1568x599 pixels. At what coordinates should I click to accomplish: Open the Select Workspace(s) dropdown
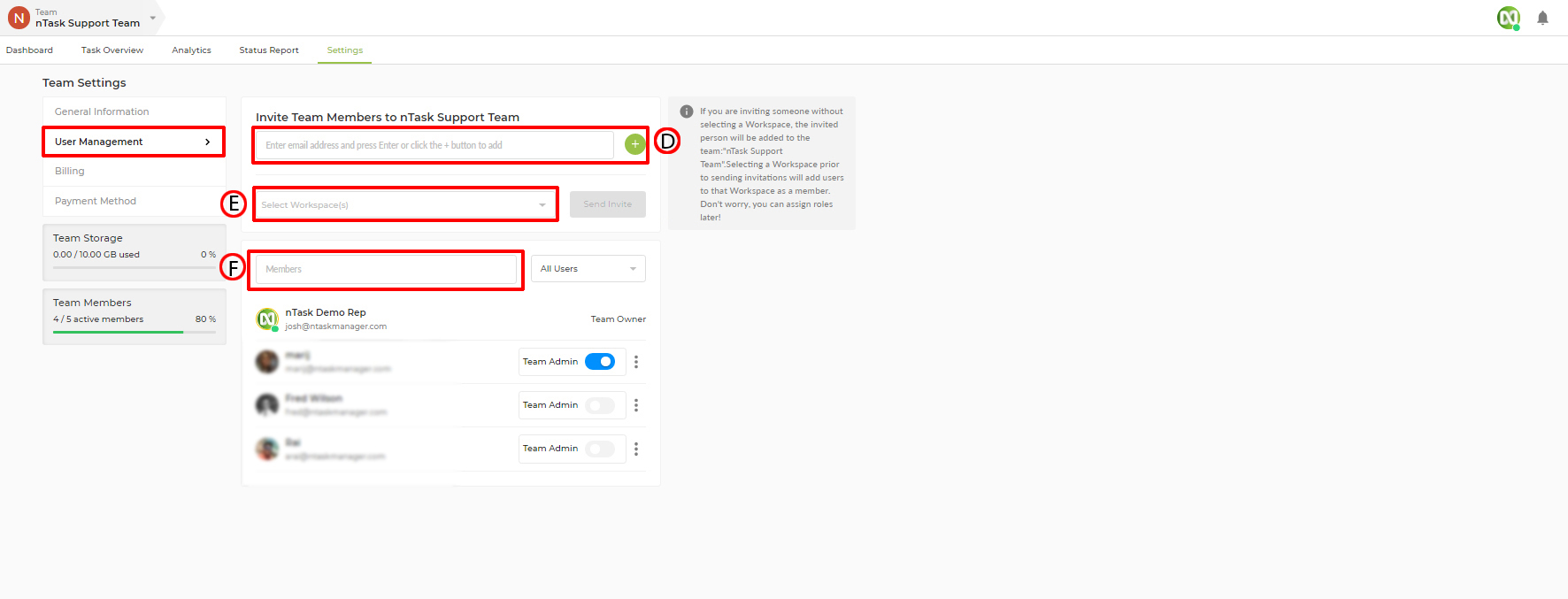(x=406, y=204)
